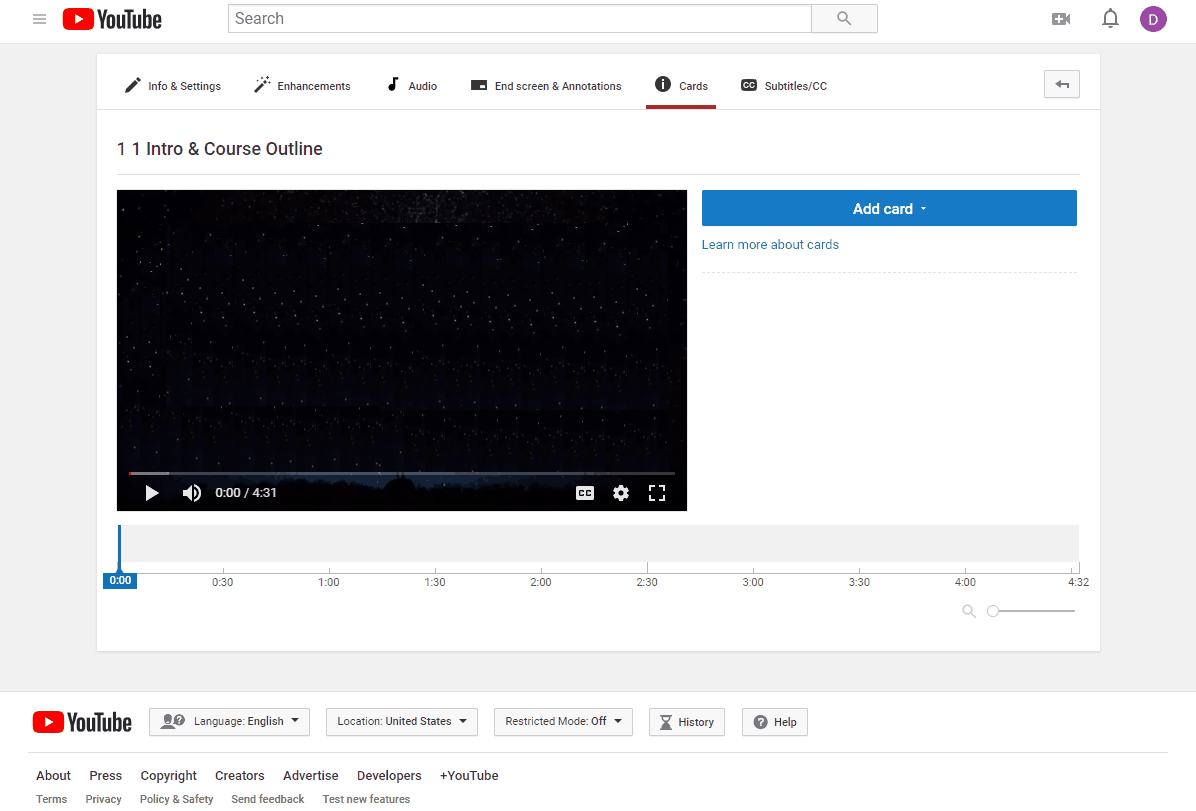Screen dimensions: 1196x811
Task: Click Test new features link
Action: (366, 799)
